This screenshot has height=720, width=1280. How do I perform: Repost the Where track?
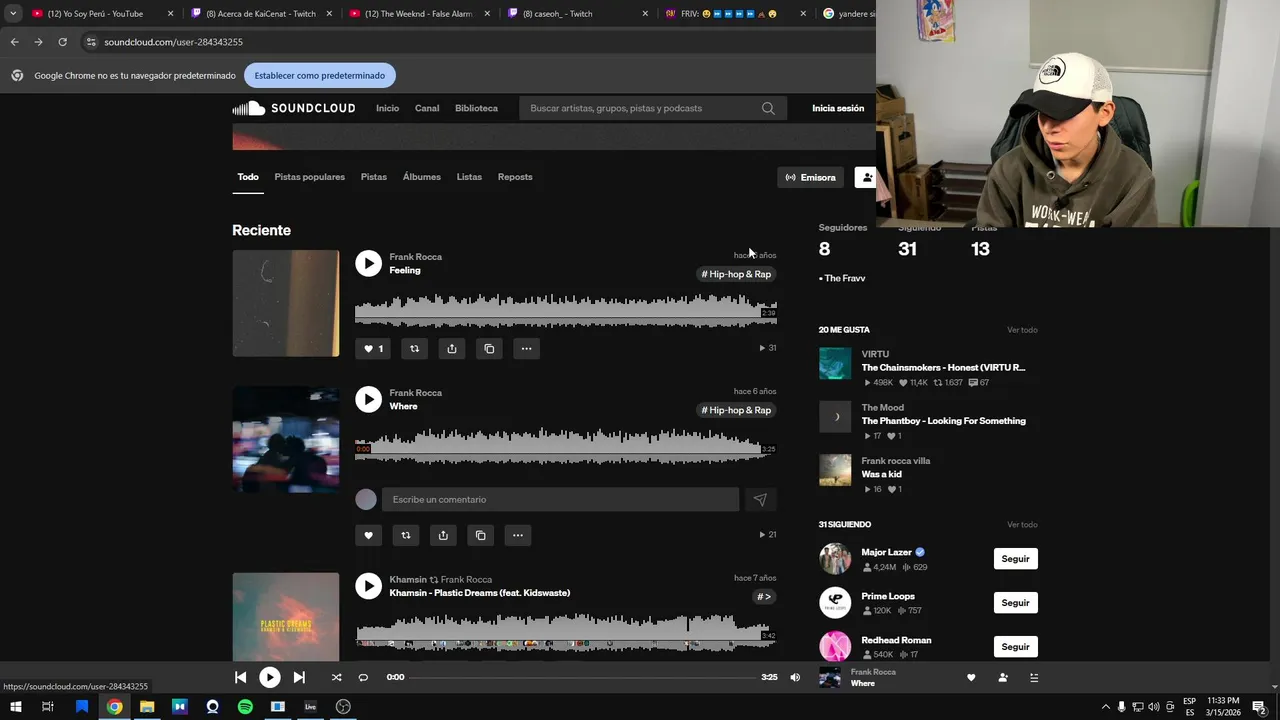(405, 535)
